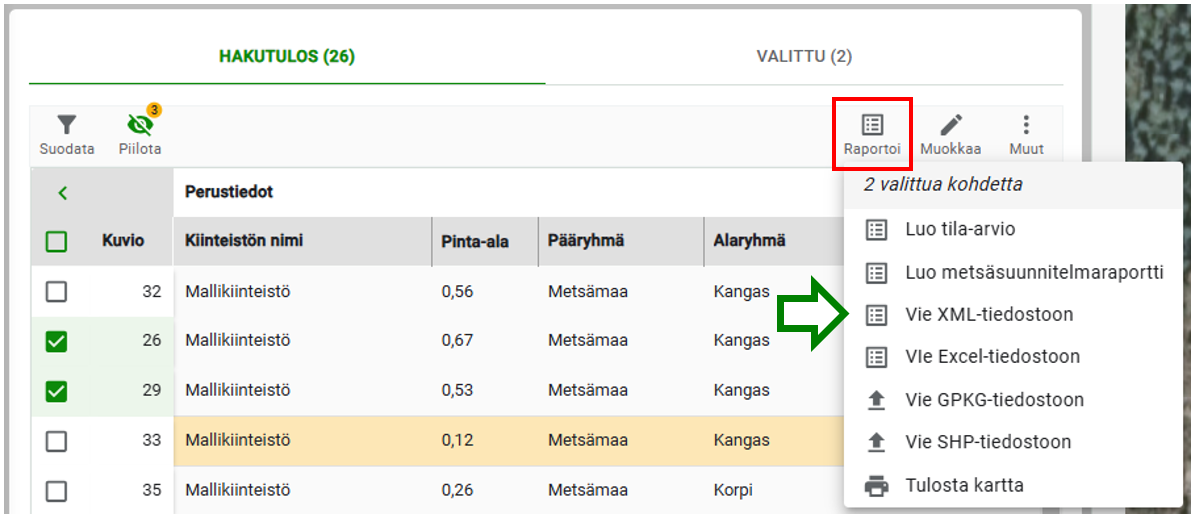Collapse panel with green back chevron
The height and width of the screenshot is (519, 1195).
coord(62,194)
